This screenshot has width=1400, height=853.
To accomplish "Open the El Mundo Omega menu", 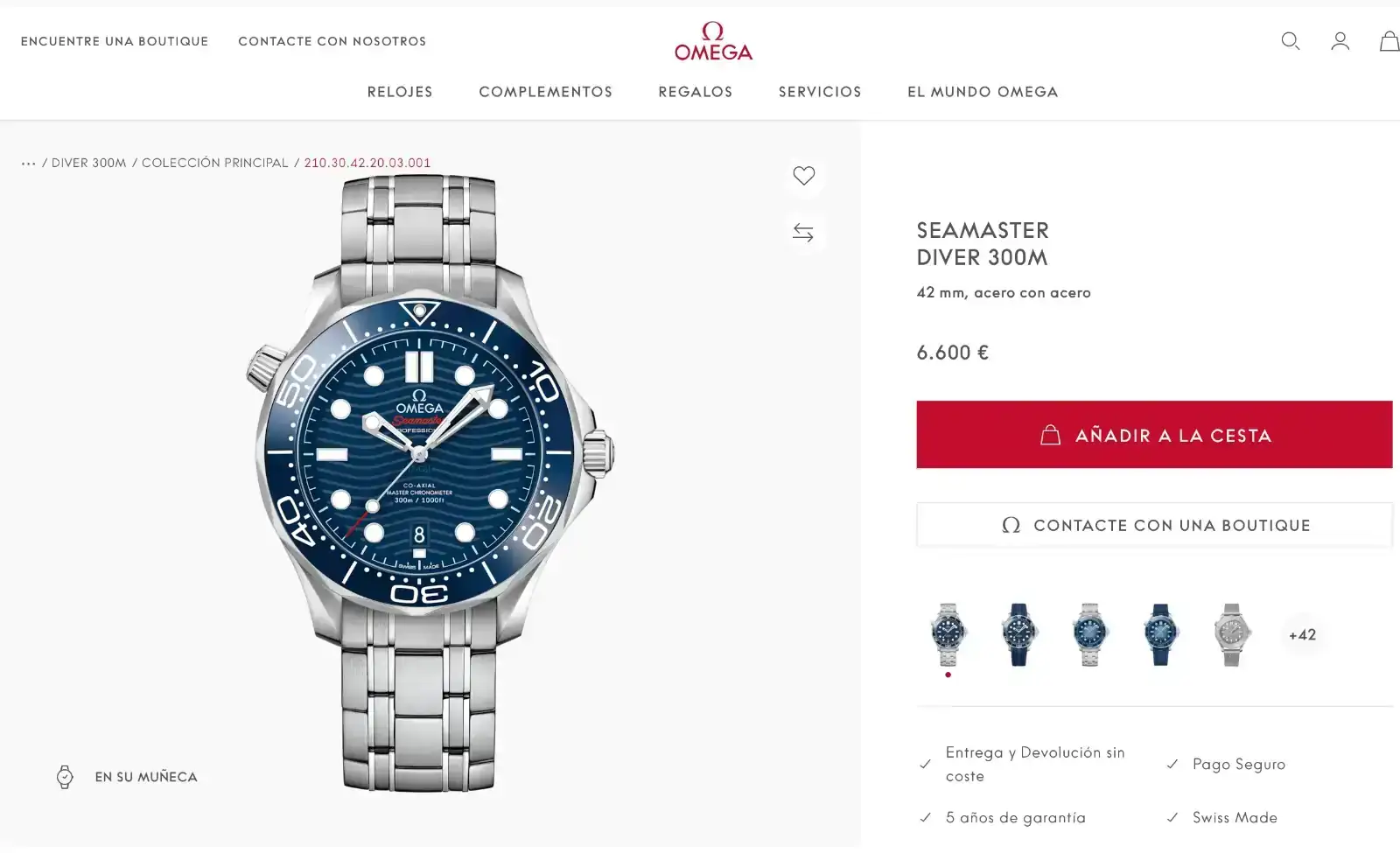I will tap(983, 92).
